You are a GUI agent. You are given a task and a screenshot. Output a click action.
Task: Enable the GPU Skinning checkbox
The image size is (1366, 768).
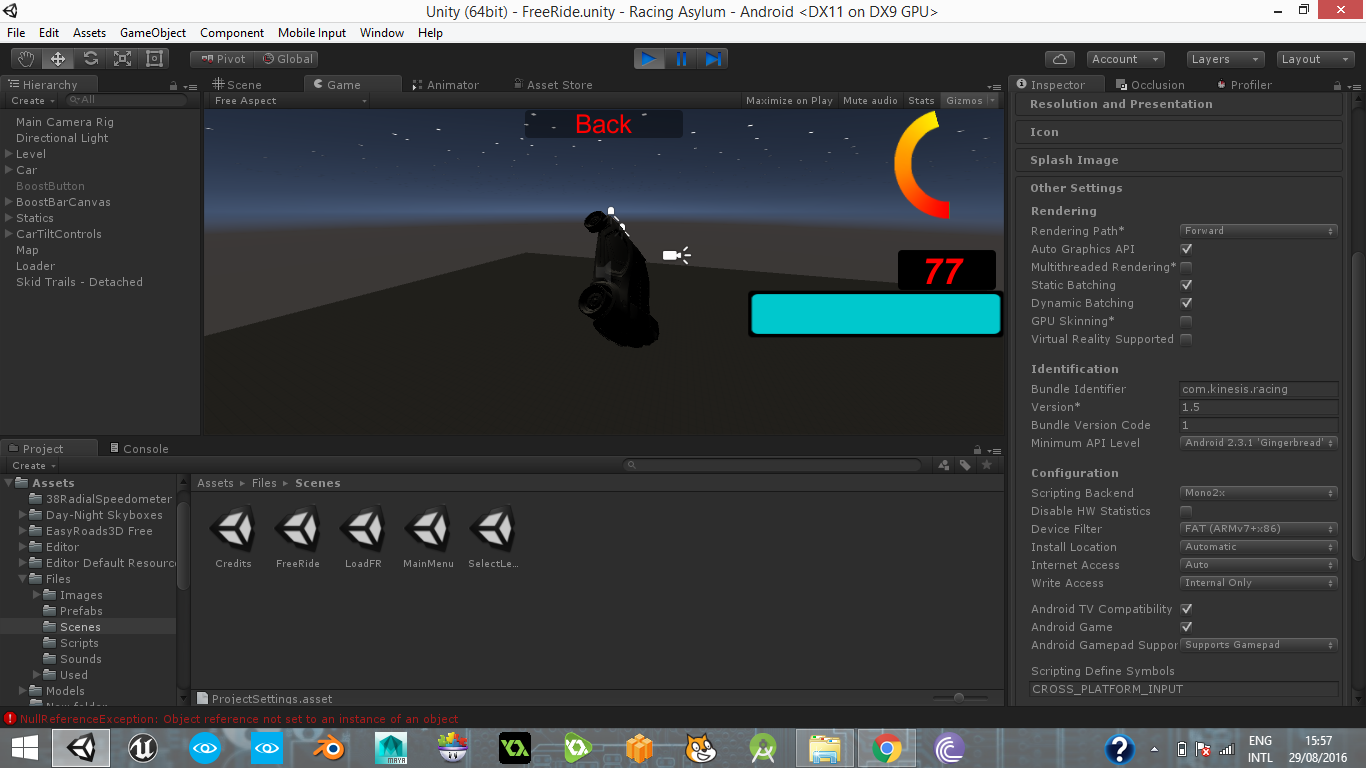coord(1186,321)
